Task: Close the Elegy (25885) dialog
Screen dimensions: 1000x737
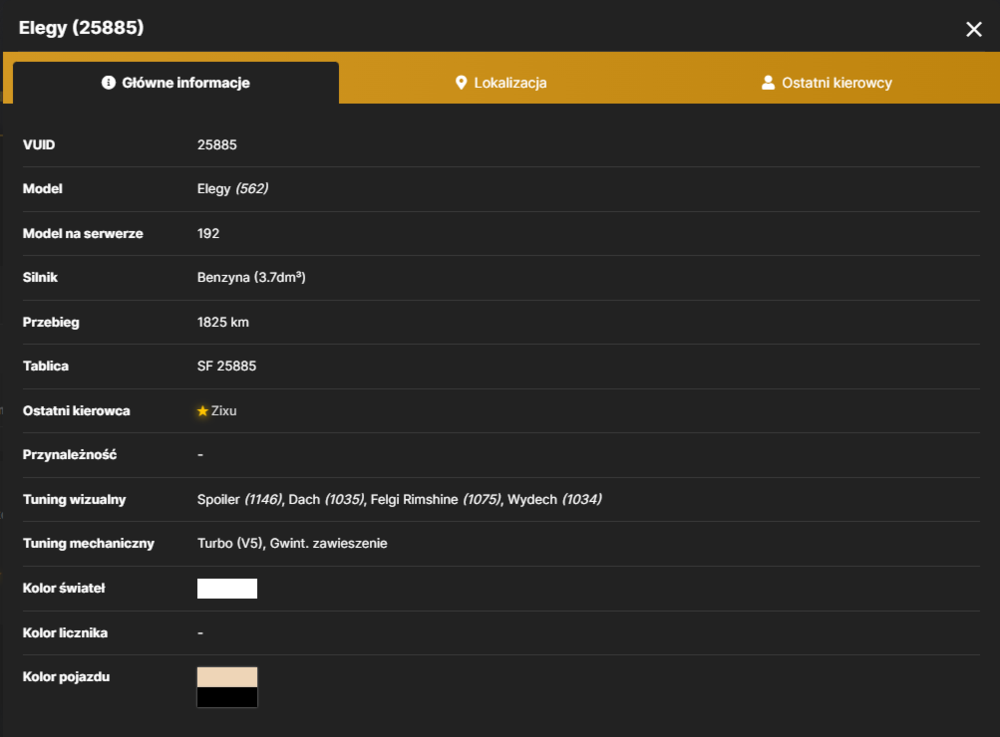Action: tap(973, 29)
